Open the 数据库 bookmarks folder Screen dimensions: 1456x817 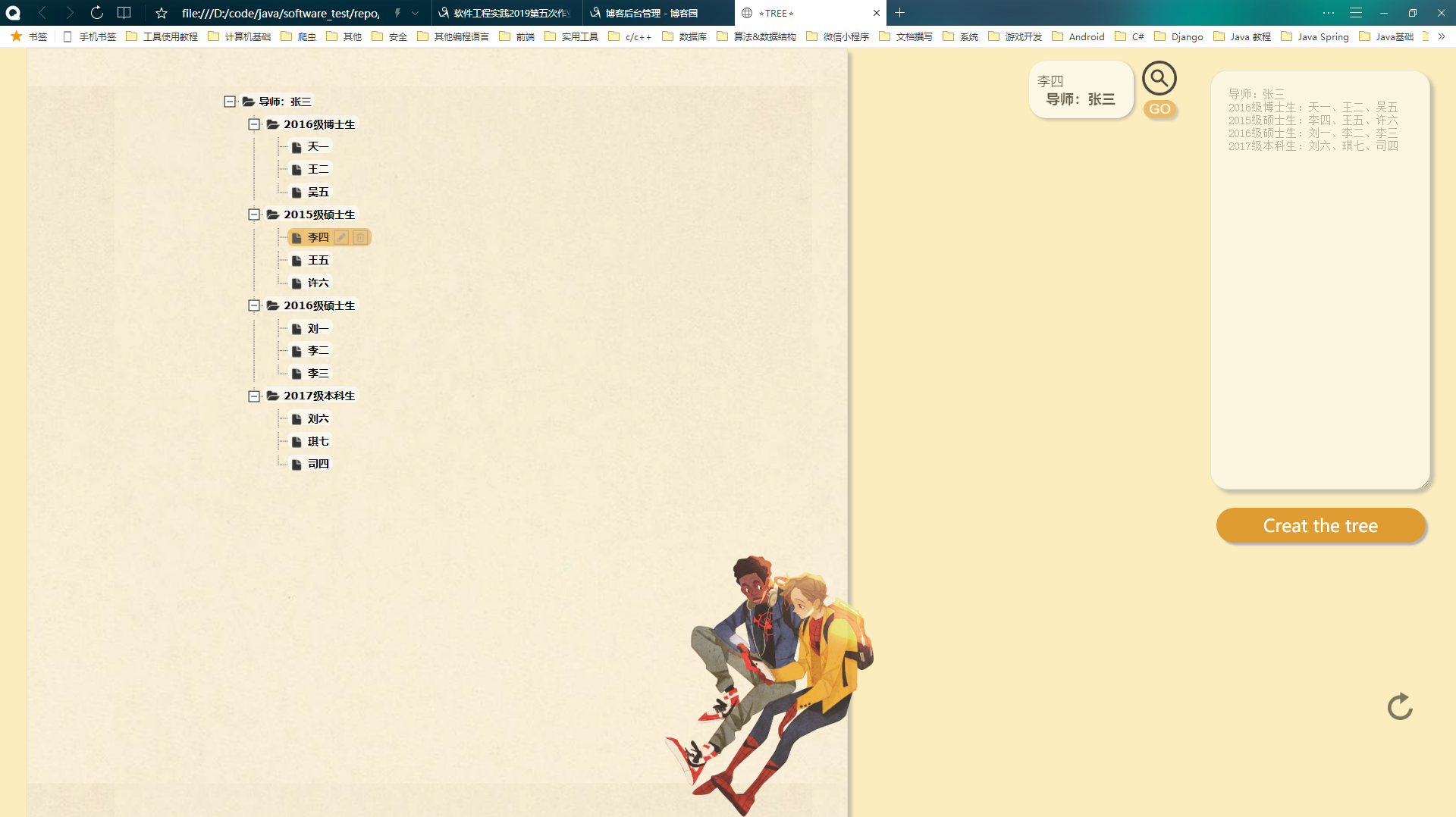tap(685, 36)
